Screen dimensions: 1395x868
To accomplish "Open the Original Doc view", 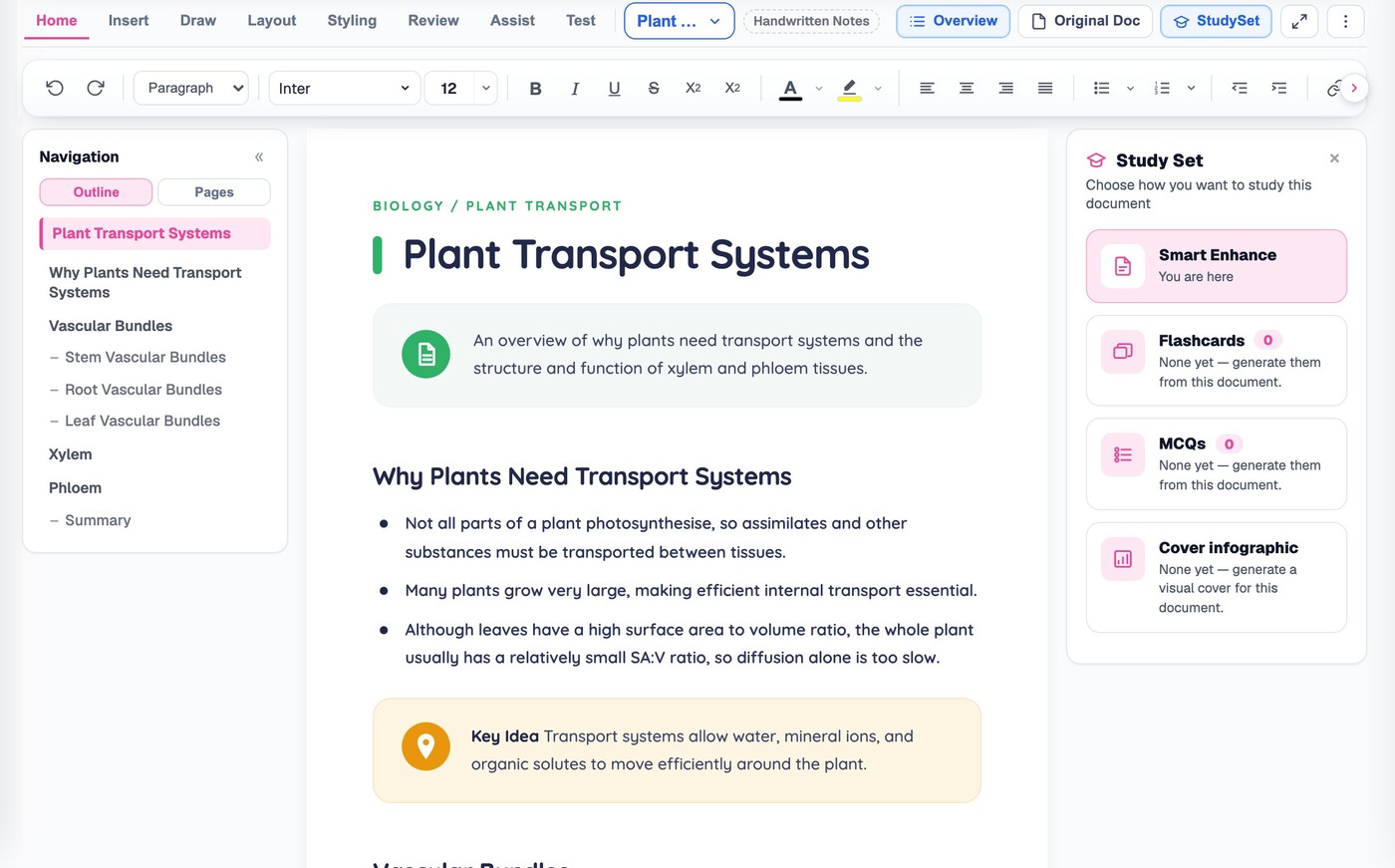I will (1085, 21).
